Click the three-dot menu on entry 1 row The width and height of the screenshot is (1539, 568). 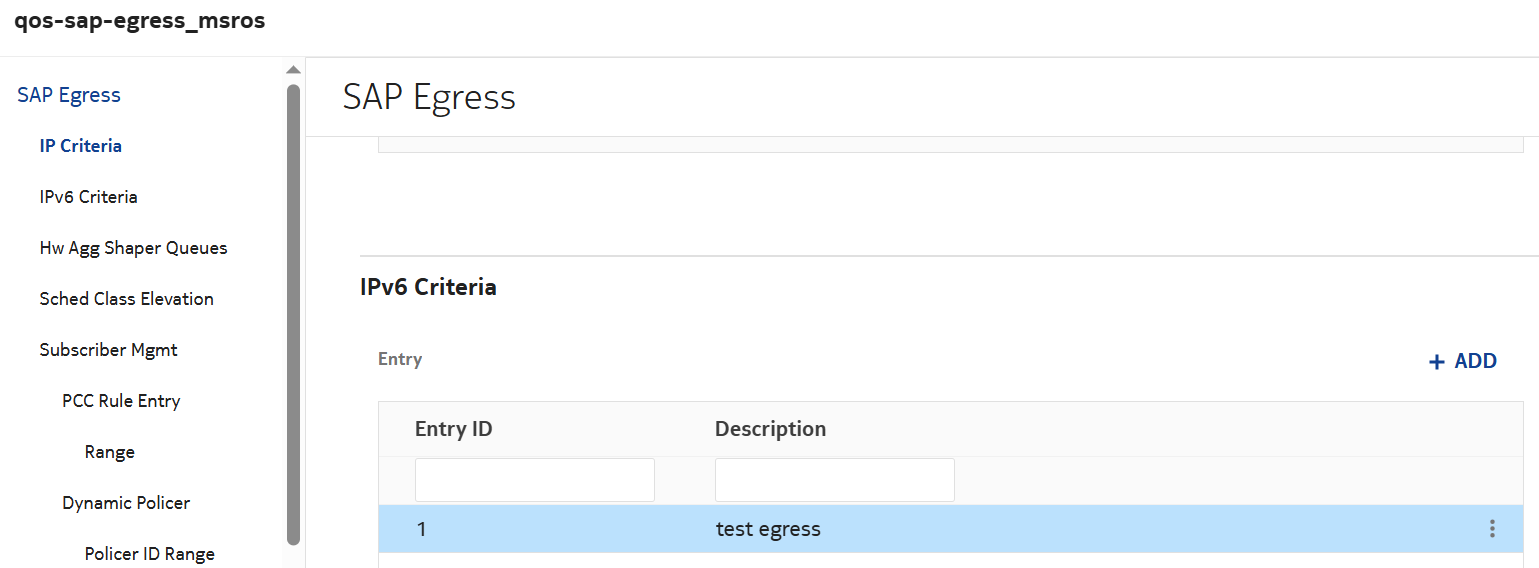click(1491, 529)
